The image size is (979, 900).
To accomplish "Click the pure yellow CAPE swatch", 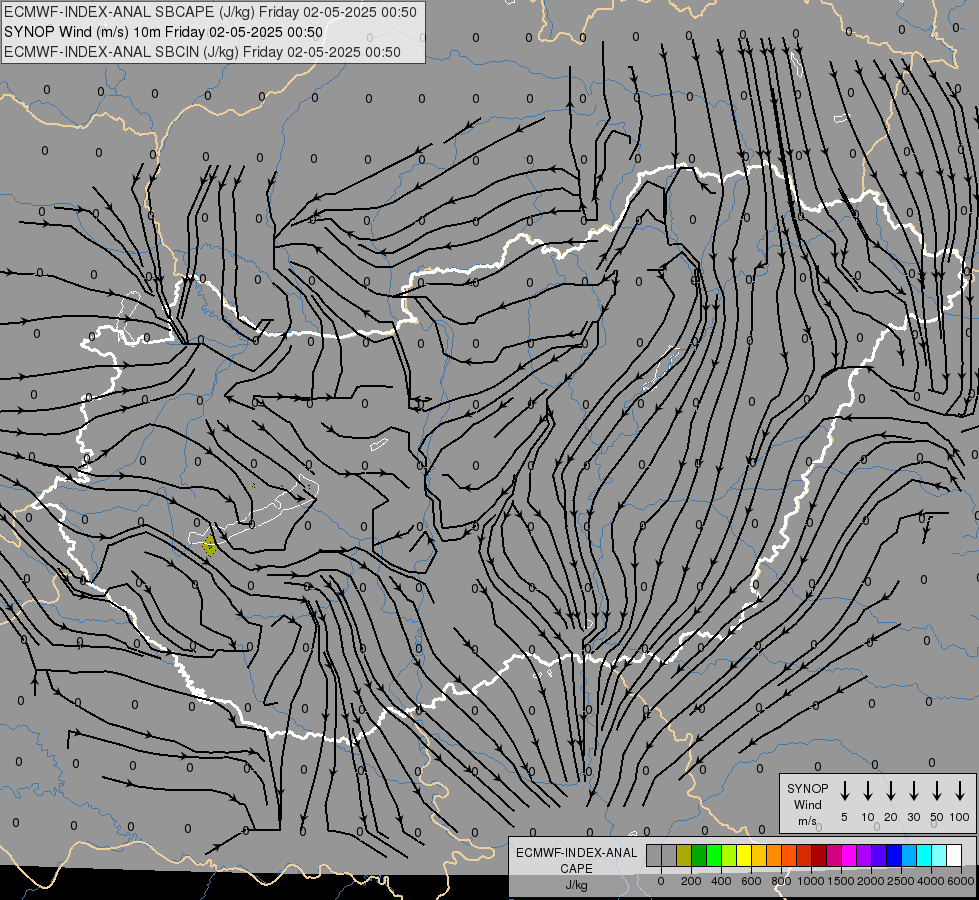I will [x=744, y=855].
